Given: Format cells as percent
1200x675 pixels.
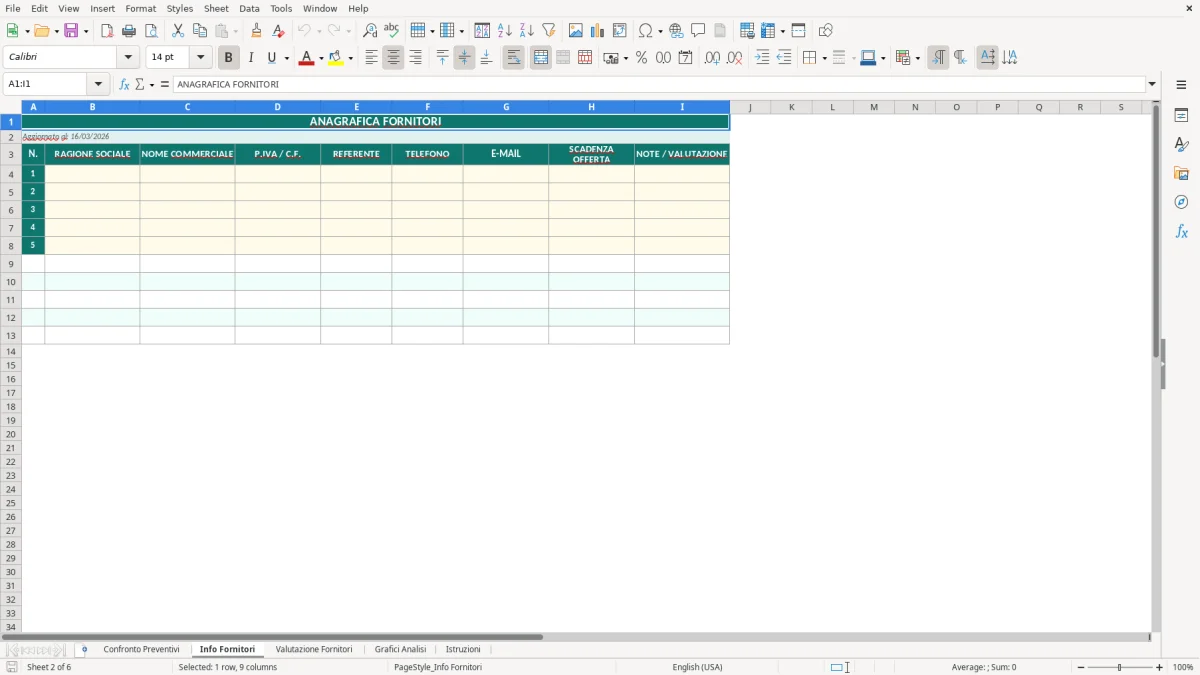Looking at the screenshot, I should (641, 58).
